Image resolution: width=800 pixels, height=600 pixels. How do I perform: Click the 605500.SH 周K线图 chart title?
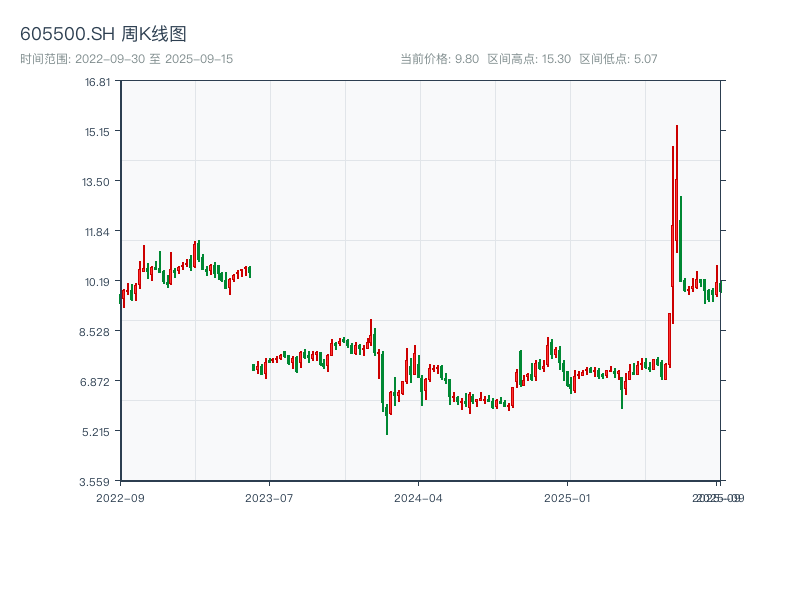pyautogui.click(x=103, y=34)
